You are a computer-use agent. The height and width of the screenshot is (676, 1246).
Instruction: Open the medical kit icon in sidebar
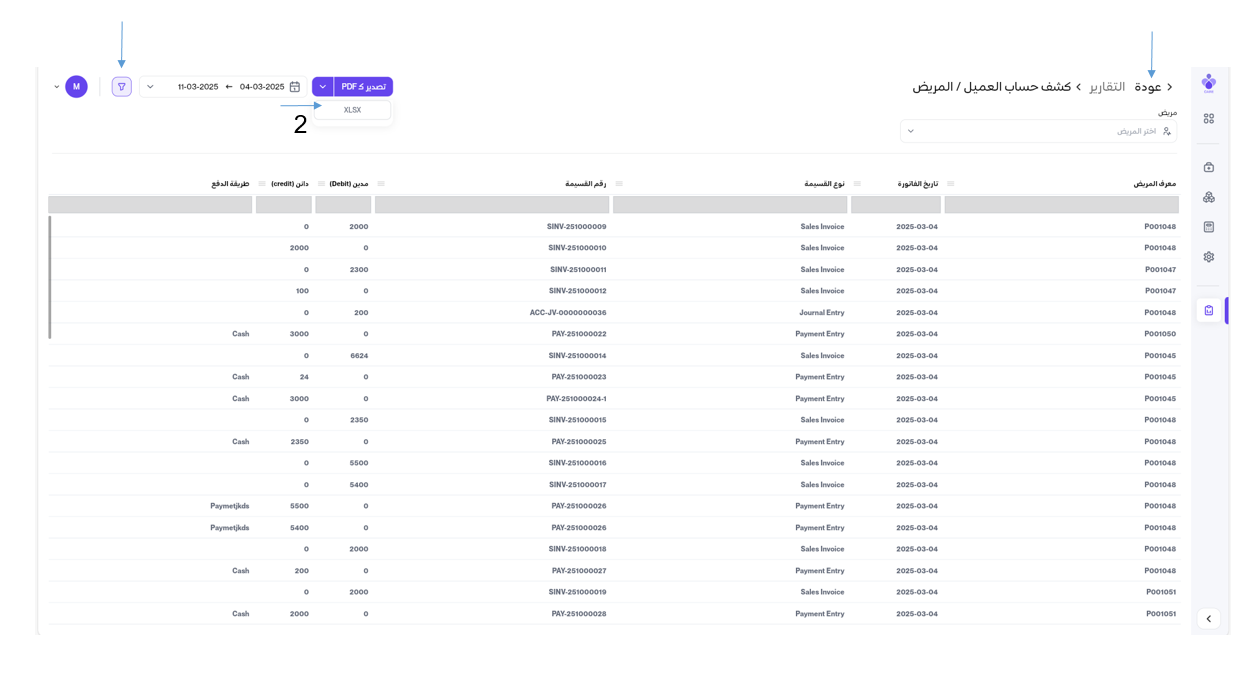pyautogui.click(x=1208, y=167)
